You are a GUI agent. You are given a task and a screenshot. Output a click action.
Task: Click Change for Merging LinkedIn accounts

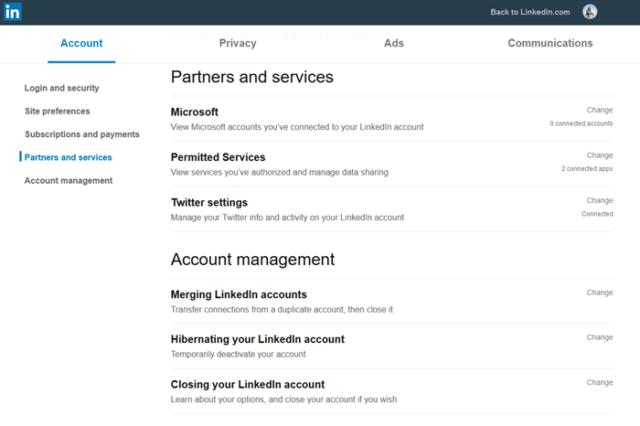599,292
